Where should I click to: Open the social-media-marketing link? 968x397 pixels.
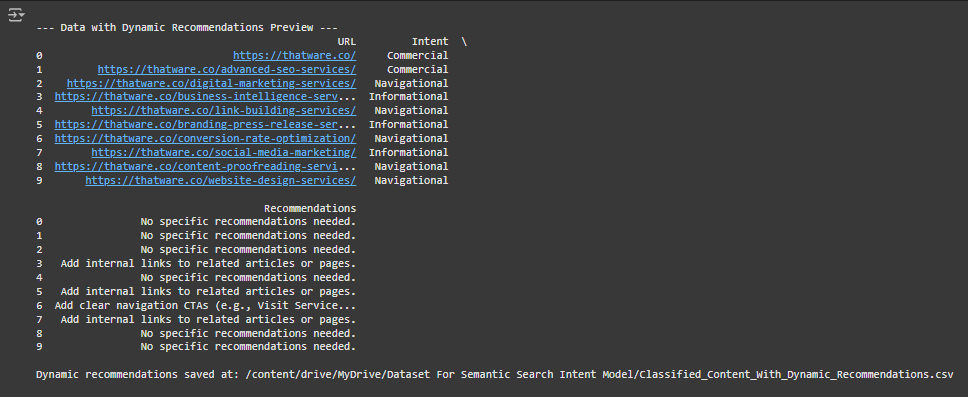pos(223,153)
